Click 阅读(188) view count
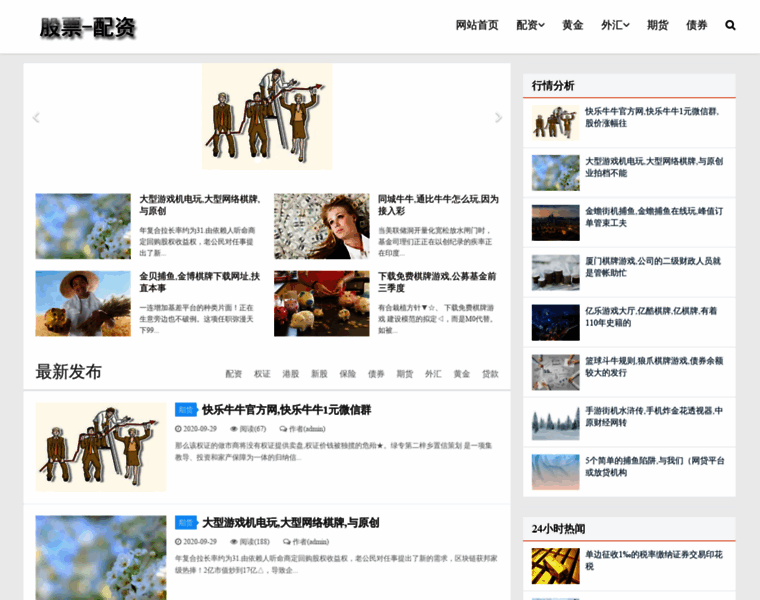The image size is (760, 600). 250,542
